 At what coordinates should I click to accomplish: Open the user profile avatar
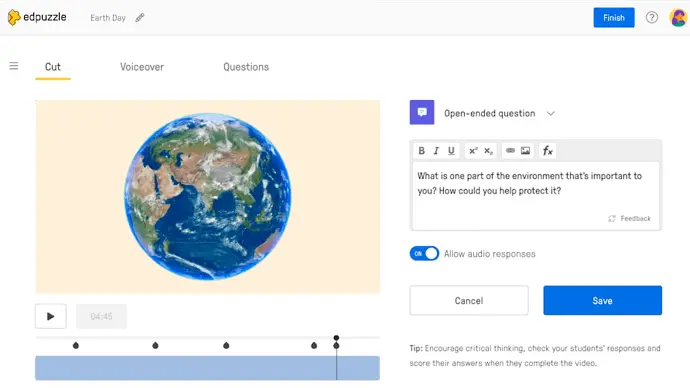678,18
